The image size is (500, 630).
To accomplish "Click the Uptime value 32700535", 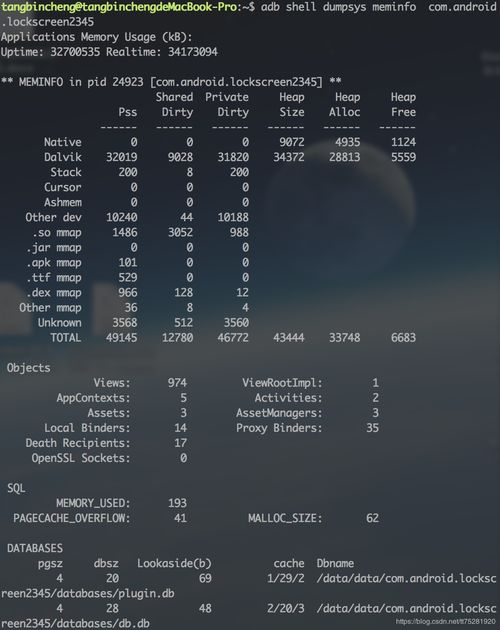I will click(75, 52).
